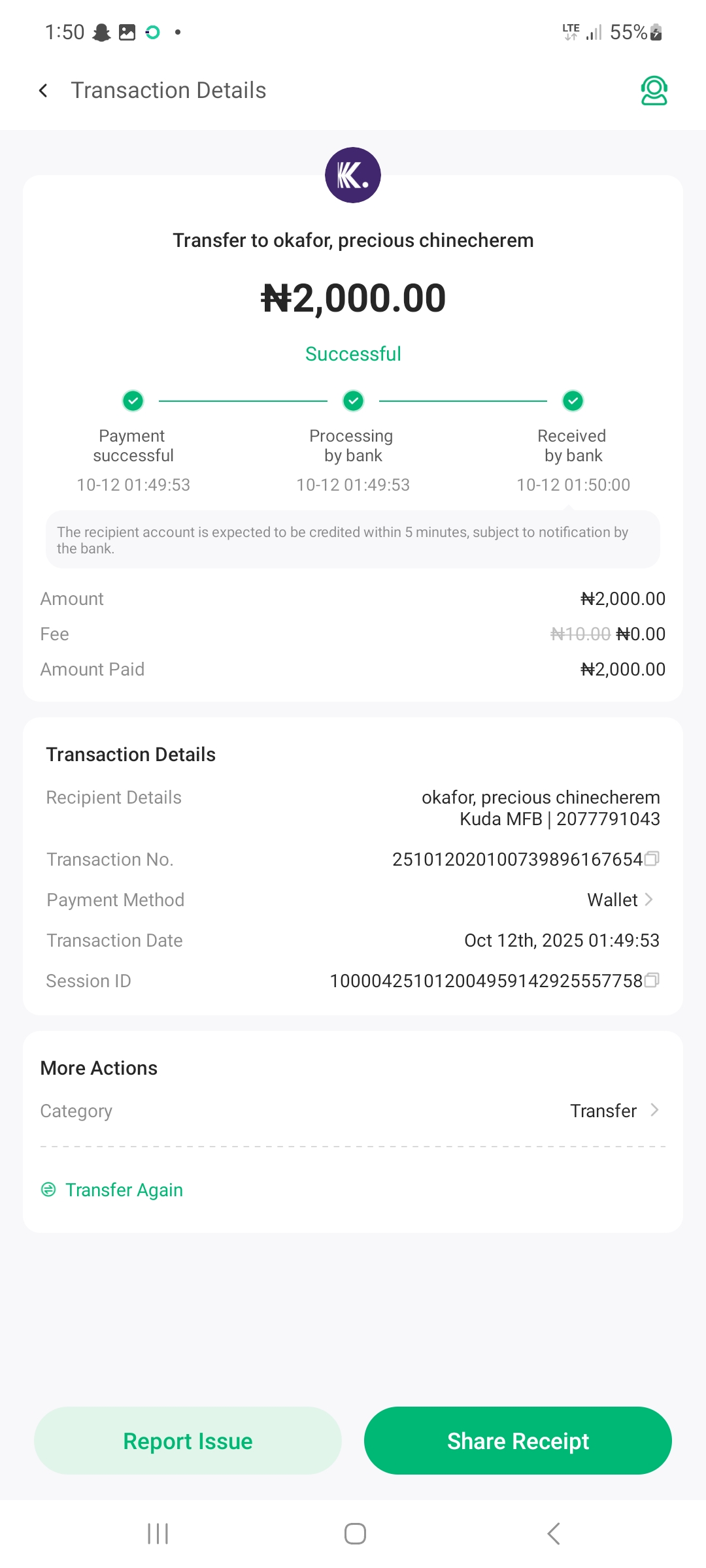The width and height of the screenshot is (706, 1568).
Task: Tap Payment successful green checkmark
Action: [x=133, y=400]
